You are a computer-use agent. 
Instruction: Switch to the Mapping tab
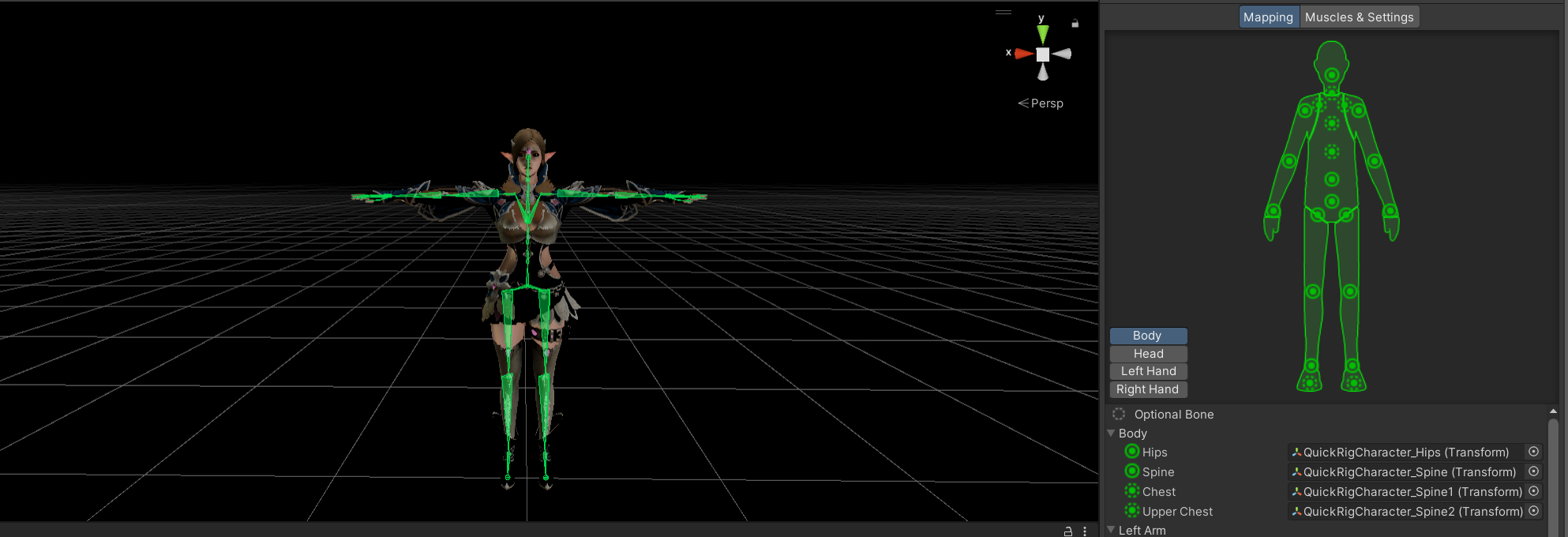point(1269,17)
